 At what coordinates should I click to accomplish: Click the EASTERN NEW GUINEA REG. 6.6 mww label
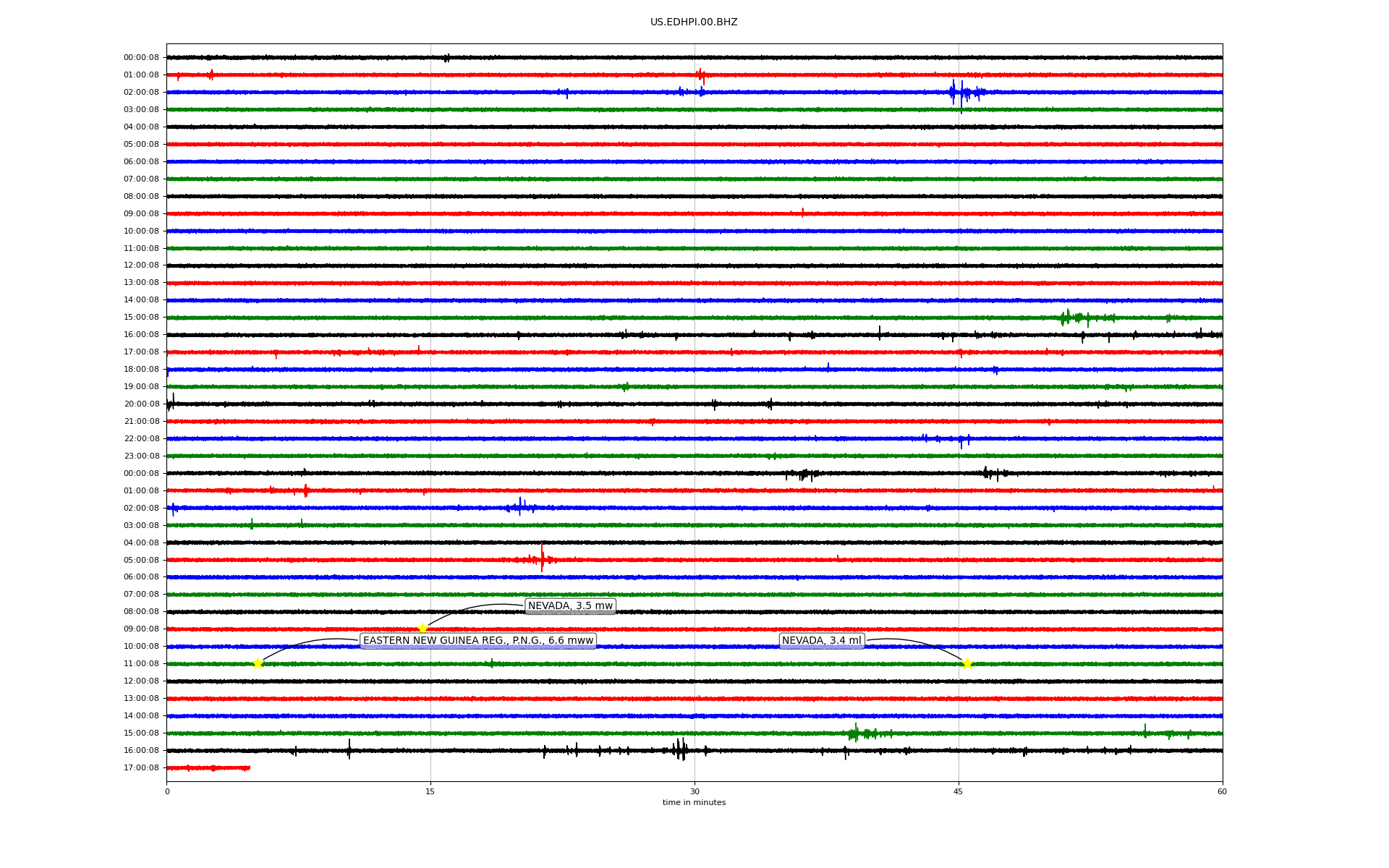477,641
